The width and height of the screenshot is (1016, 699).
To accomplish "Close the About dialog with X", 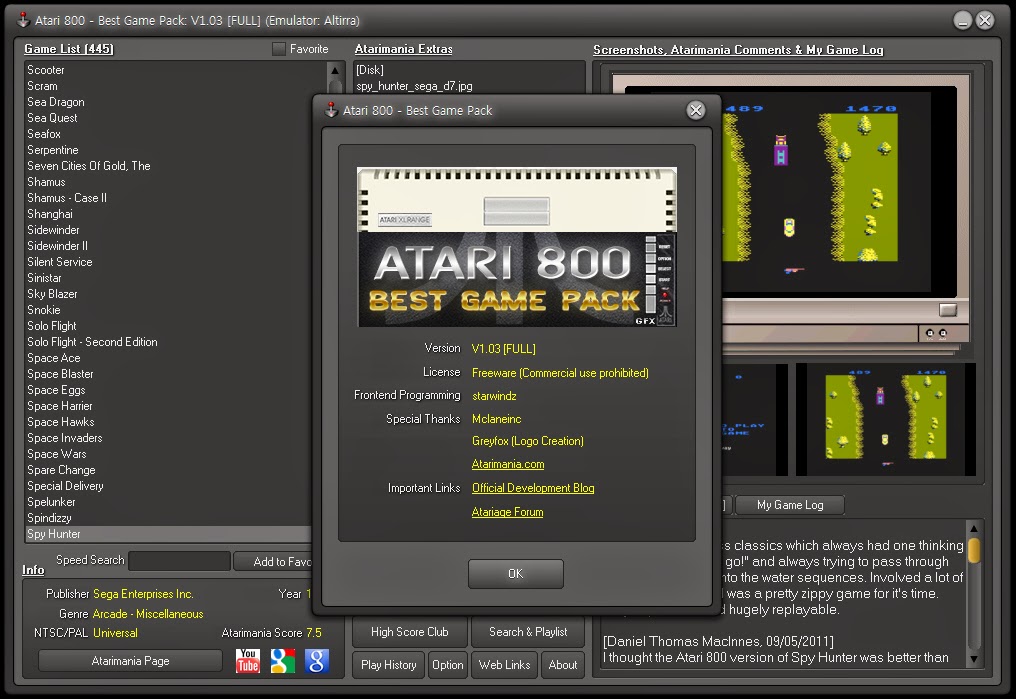I will (x=695, y=110).
